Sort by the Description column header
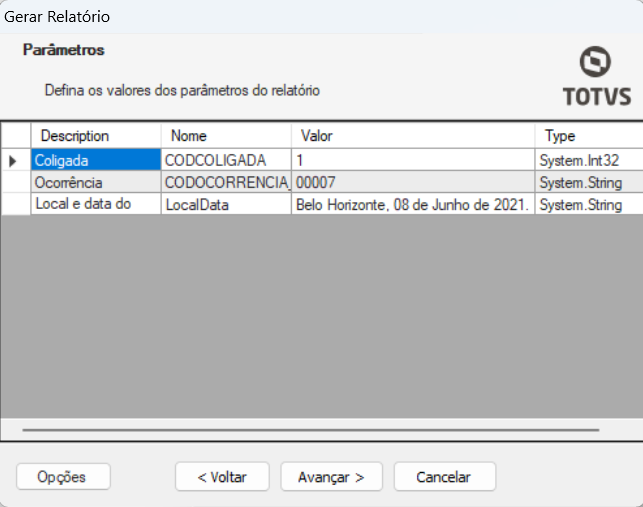643x507 pixels. [x=96, y=136]
